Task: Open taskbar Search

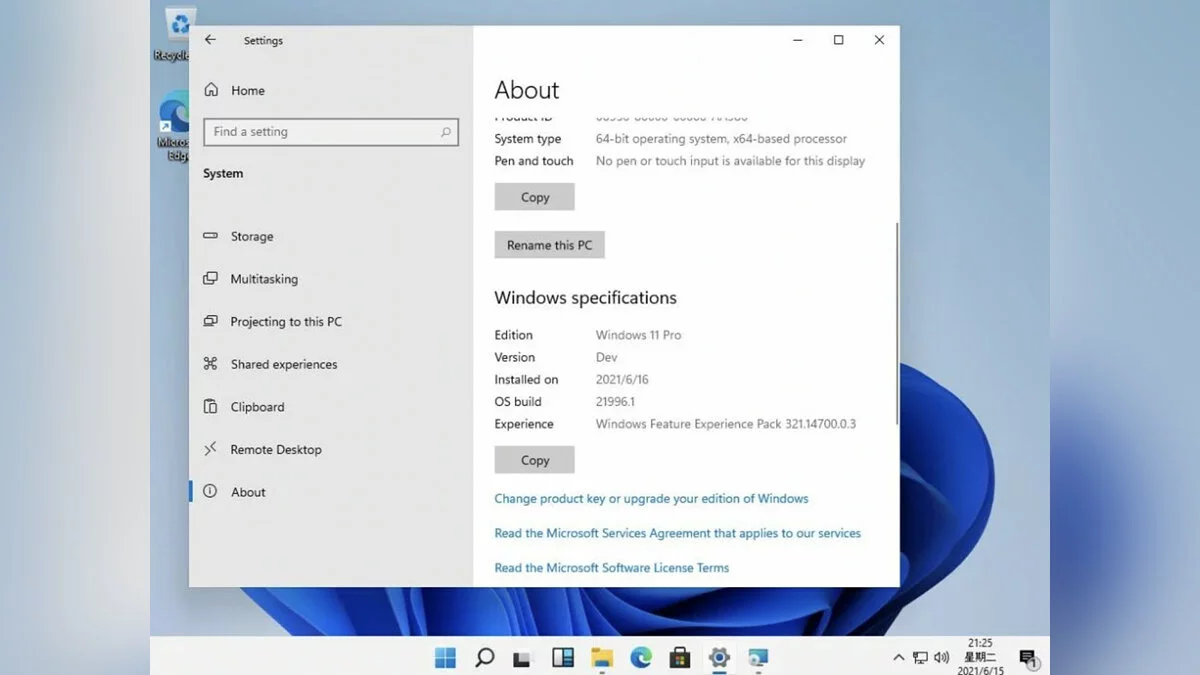Action: tap(485, 657)
